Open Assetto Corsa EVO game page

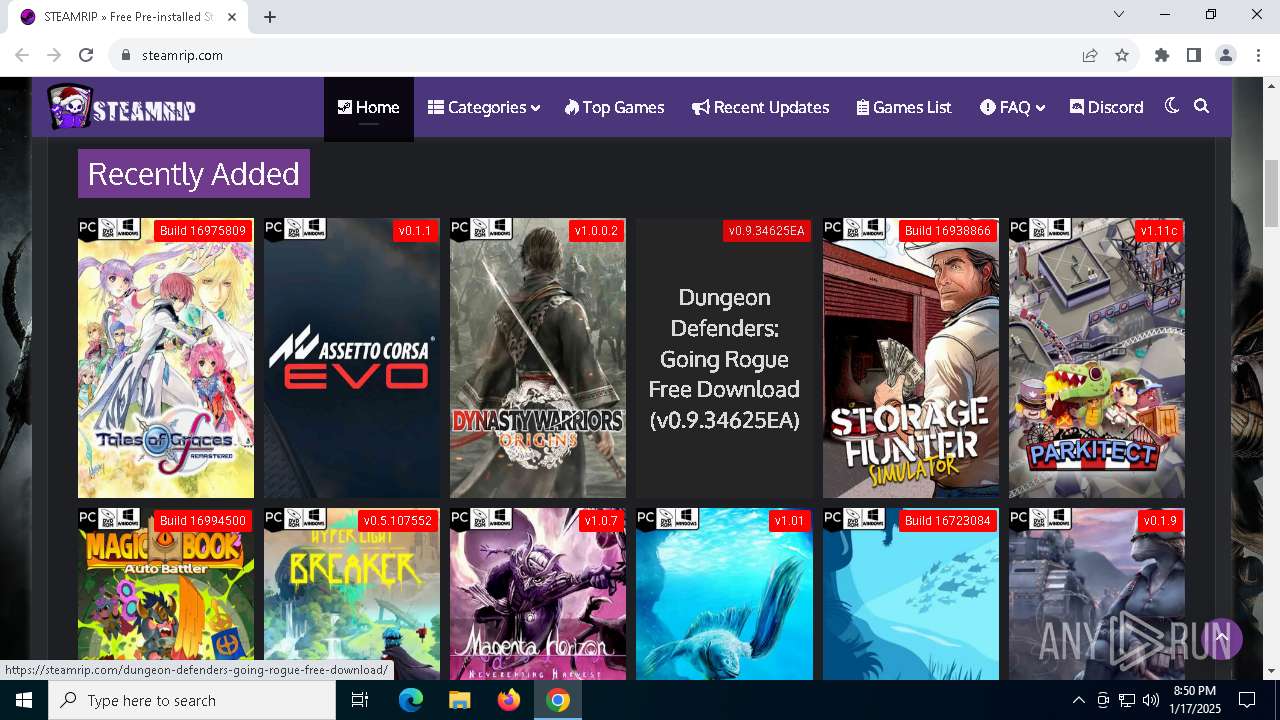click(x=352, y=358)
